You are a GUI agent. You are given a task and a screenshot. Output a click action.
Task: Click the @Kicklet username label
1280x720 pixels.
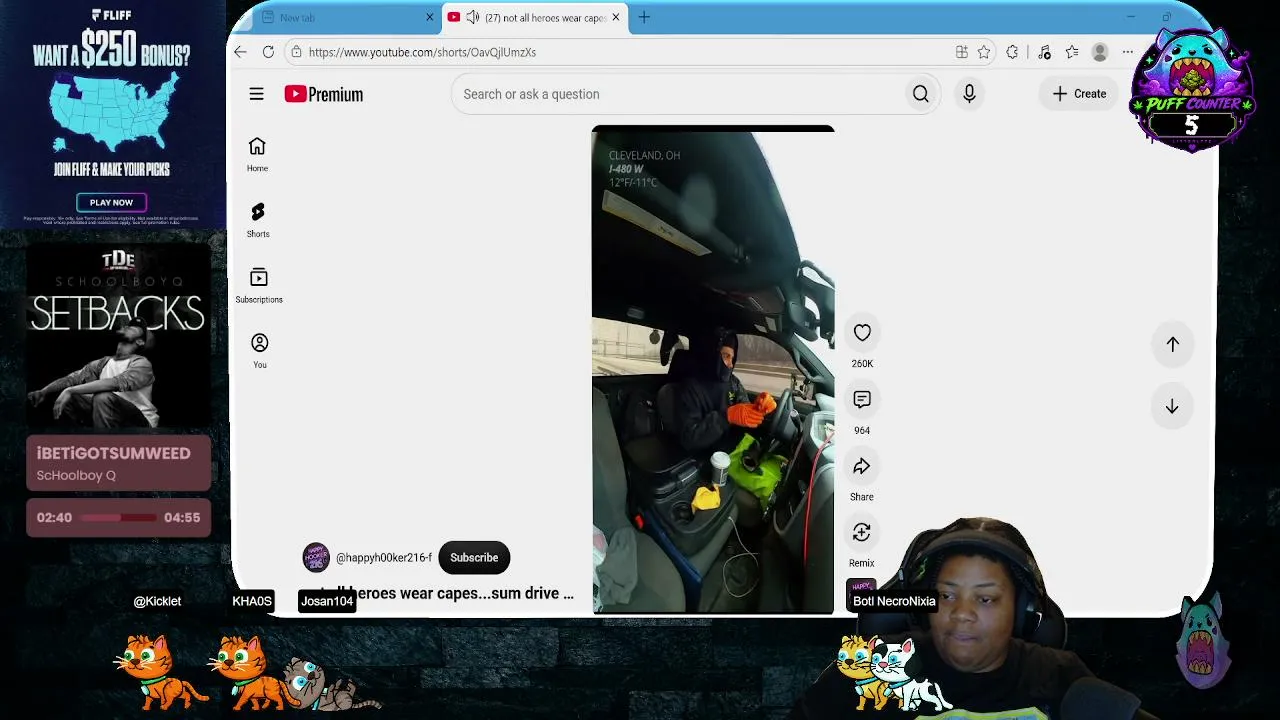tap(157, 601)
